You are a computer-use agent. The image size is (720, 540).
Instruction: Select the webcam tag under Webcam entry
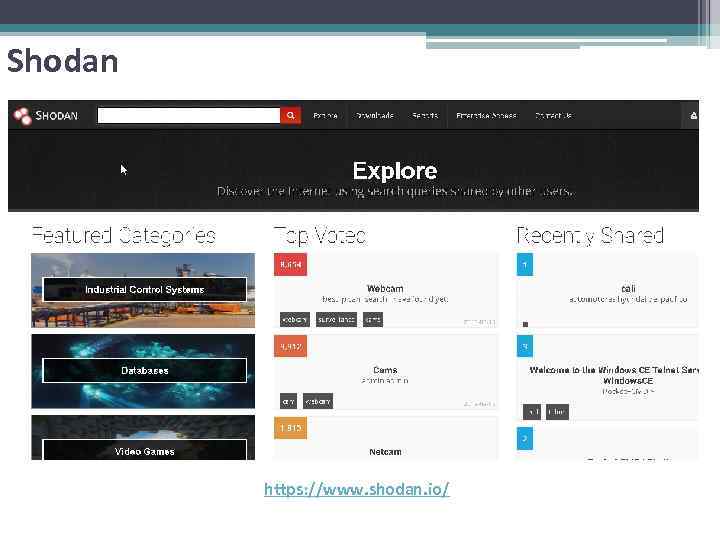click(x=295, y=320)
